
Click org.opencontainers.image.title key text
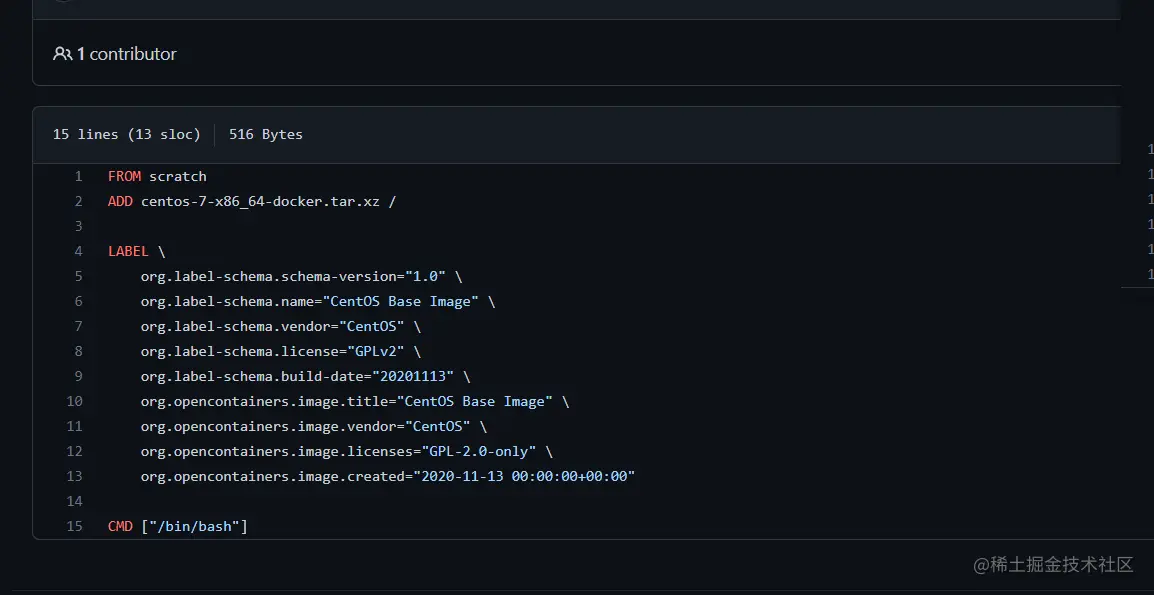tap(264, 402)
